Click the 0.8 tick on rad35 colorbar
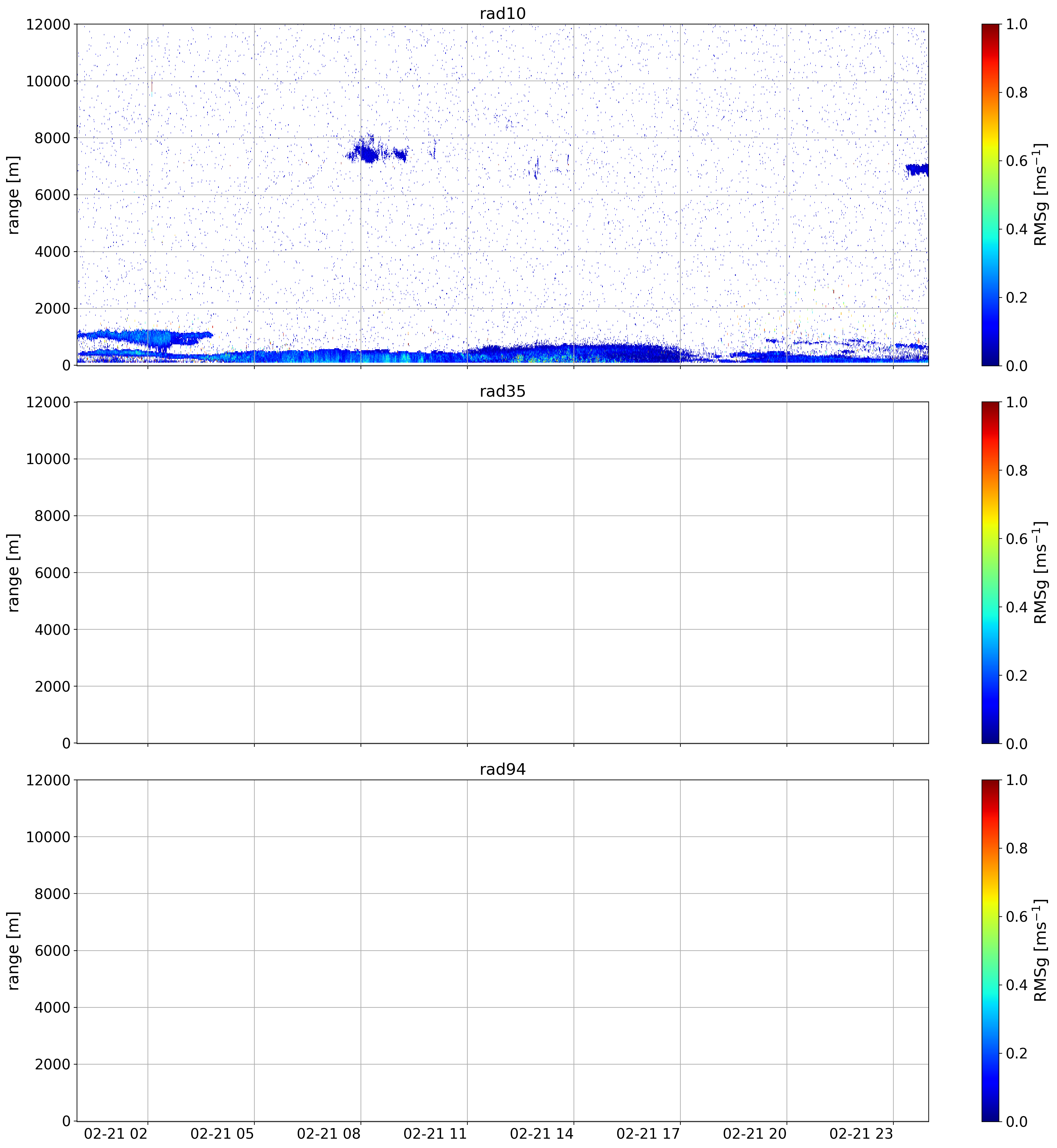This screenshot has width=1057, height=1148. pyautogui.click(x=1016, y=470)
